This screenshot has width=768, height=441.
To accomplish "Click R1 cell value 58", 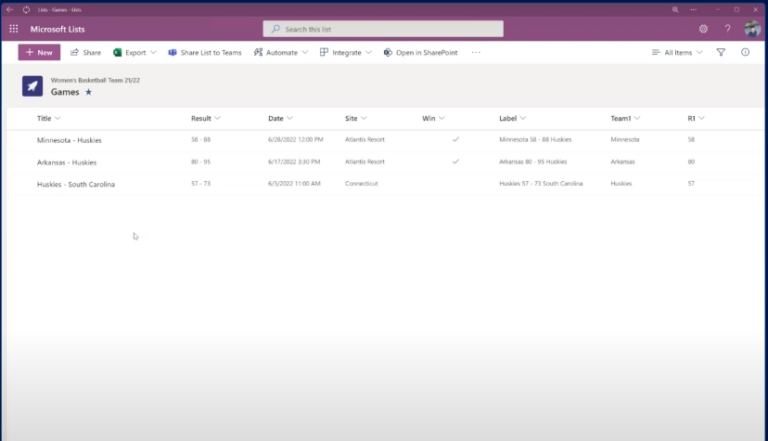I will click(x=691, y=139).
